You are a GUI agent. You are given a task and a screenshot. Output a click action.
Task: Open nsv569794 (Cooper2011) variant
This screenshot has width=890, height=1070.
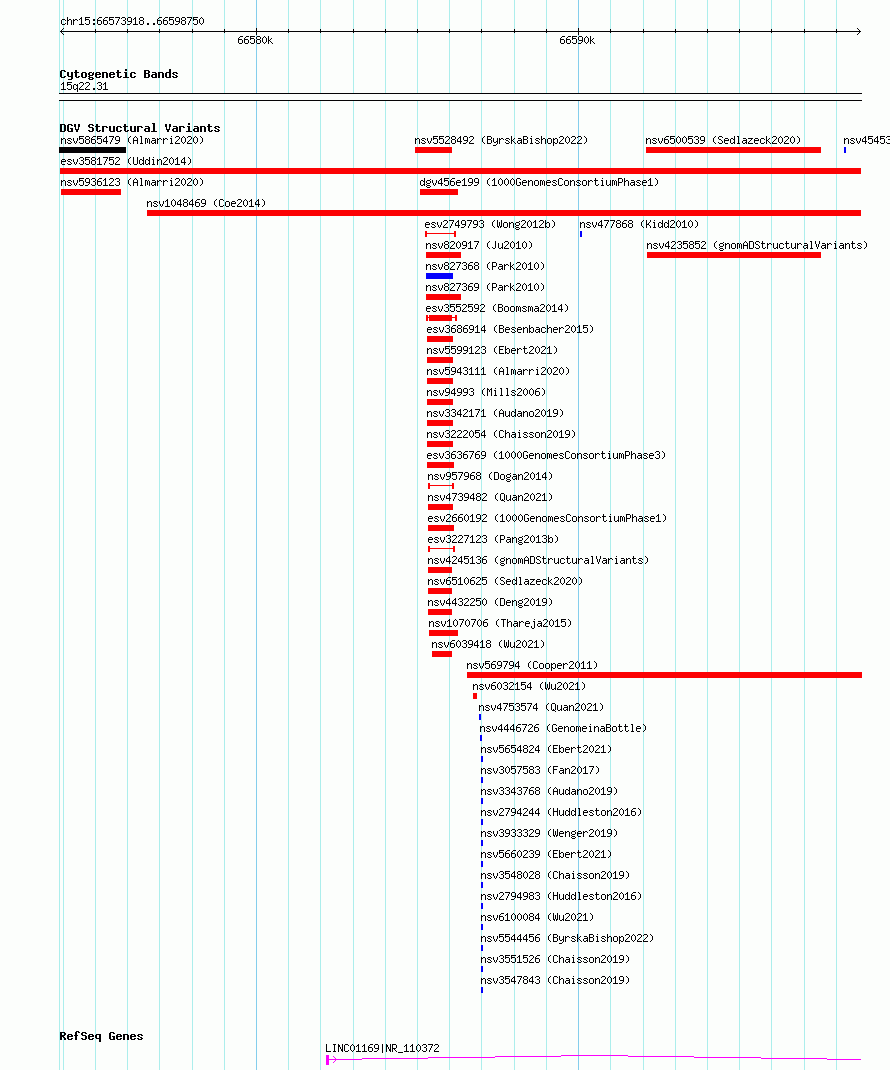[x=532, y=665]
